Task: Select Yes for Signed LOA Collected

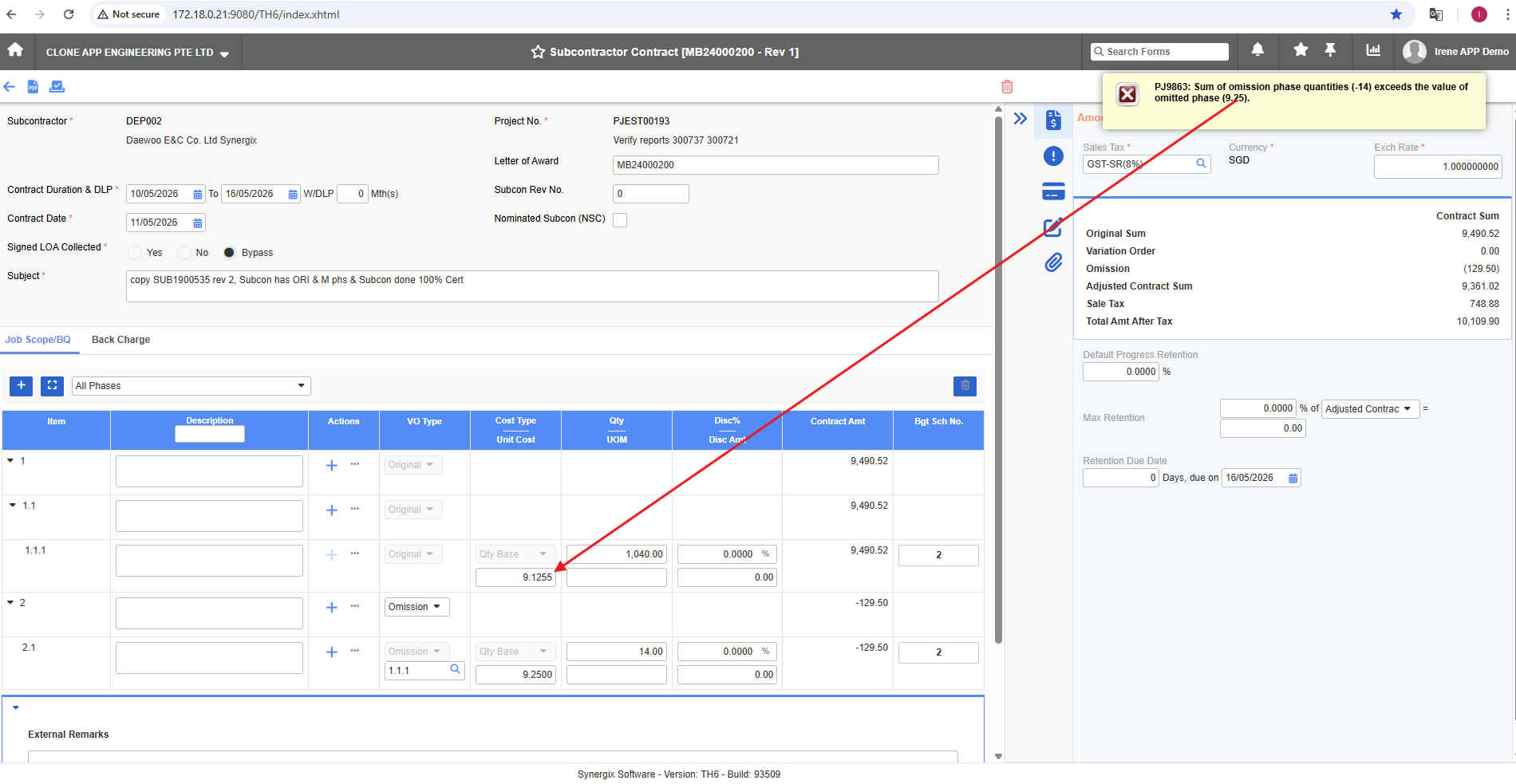Action: [x=135, y=253]
